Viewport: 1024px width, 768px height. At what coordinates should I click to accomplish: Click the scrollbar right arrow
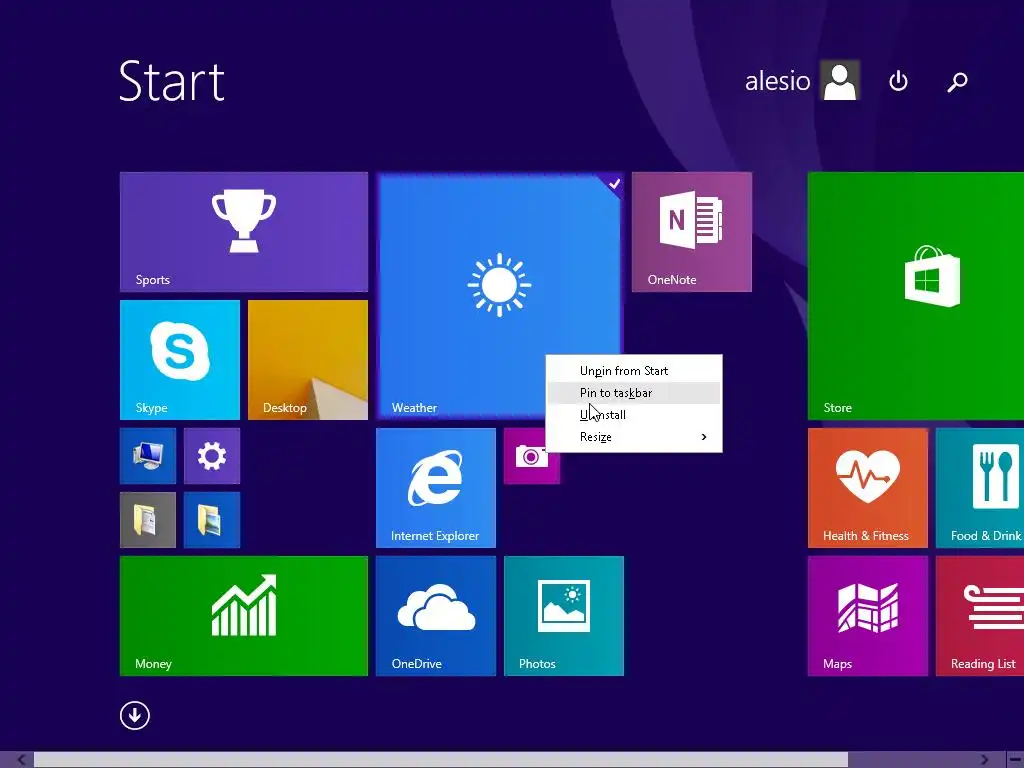click(985, 760)
